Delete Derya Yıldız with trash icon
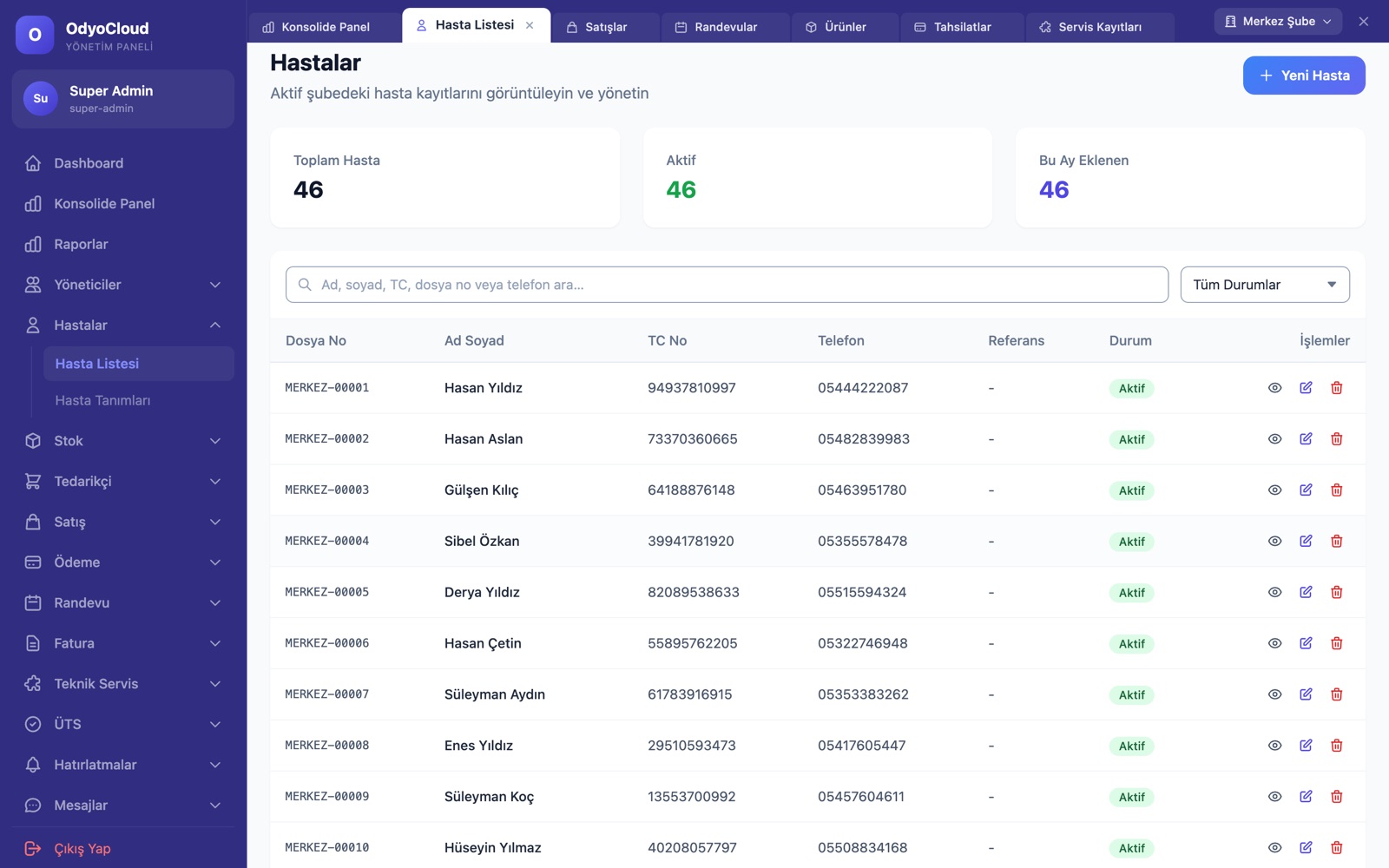 coord(1337,592)
